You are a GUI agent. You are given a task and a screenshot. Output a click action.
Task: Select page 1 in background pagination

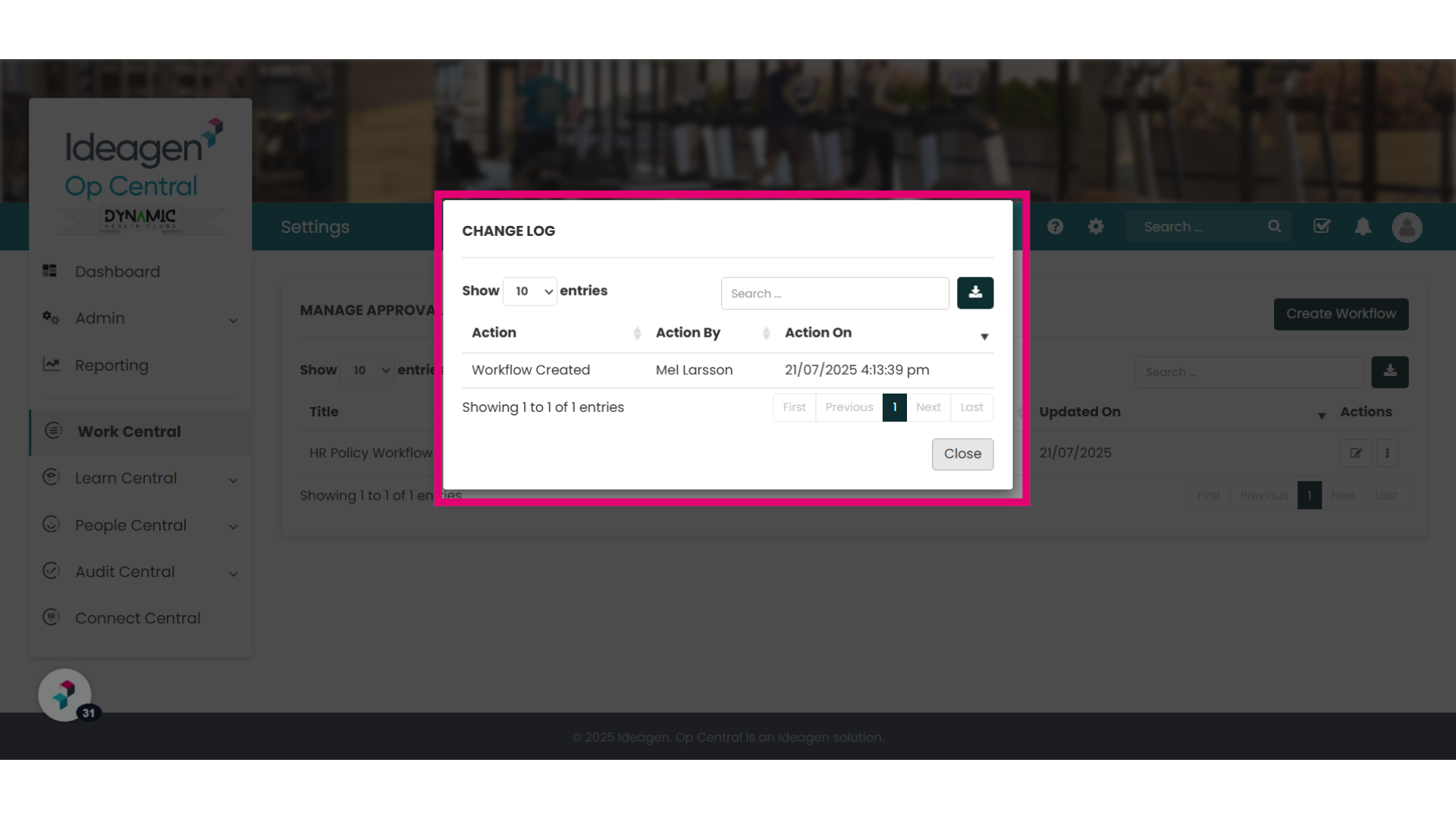click(x=1309, y=495)
